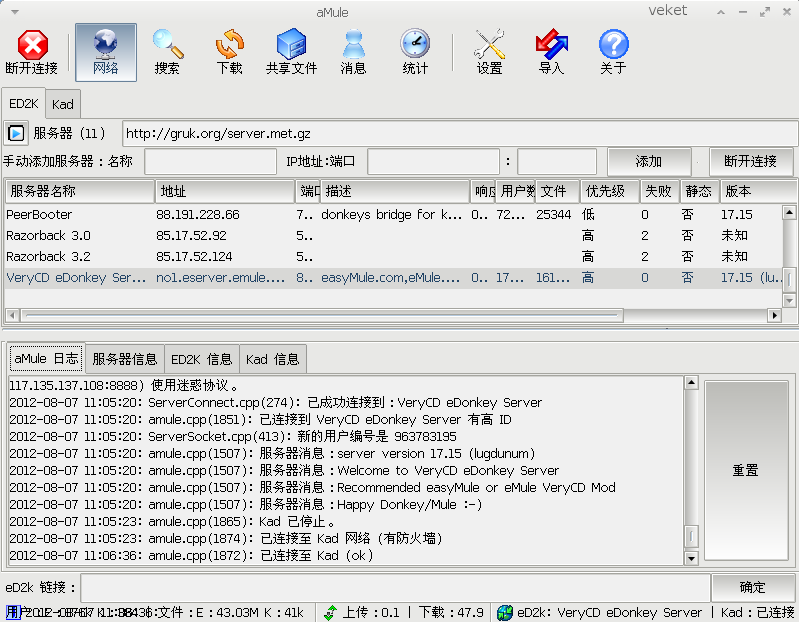The image size is (799, 622).
Task: Sort by 地址 column header
Action: [x=225, y=191]
